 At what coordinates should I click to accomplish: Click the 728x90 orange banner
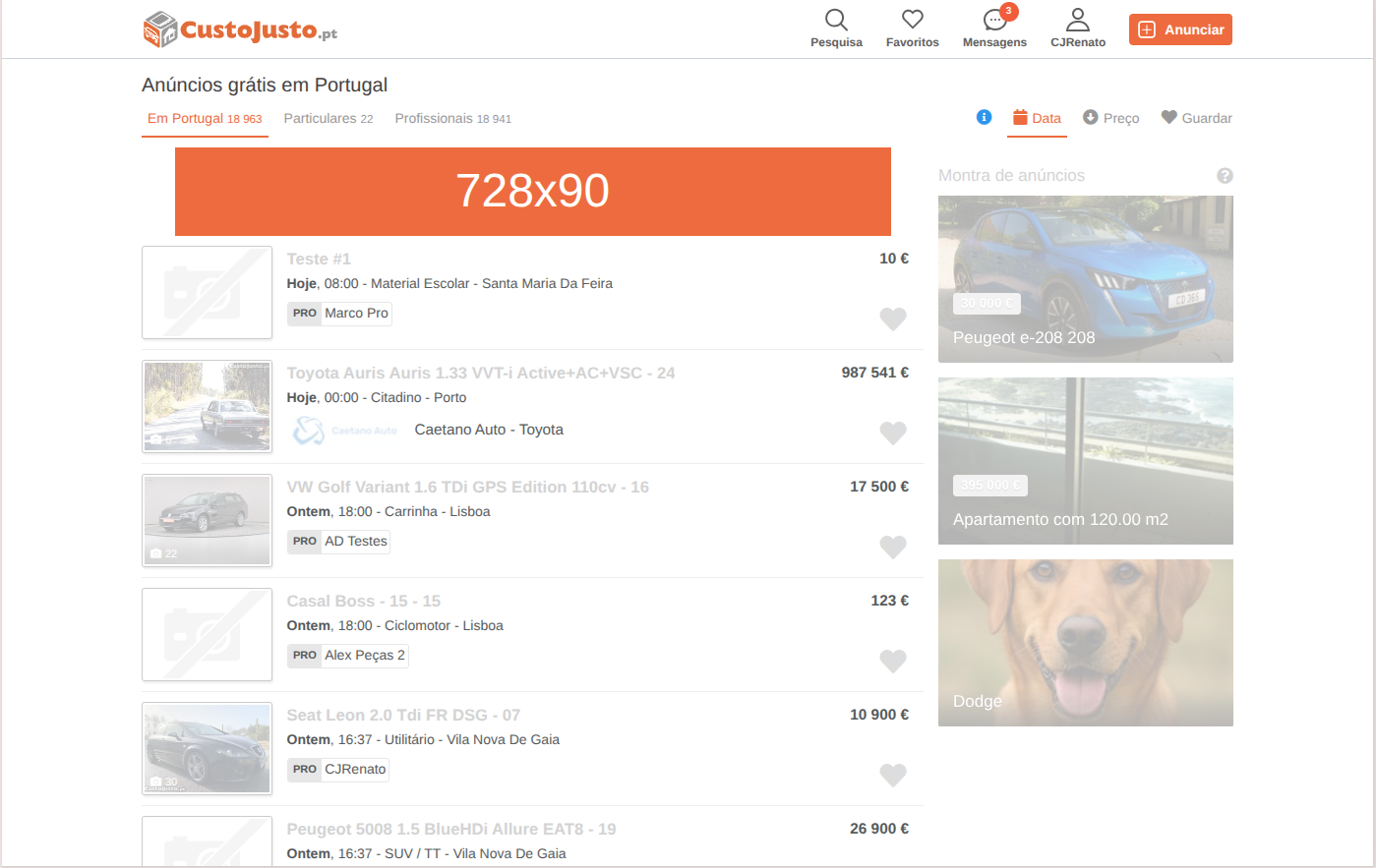pos(532,191)
